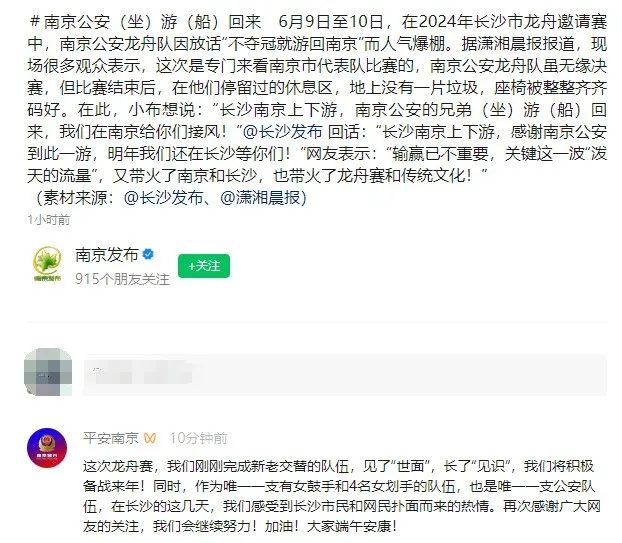Click the divider below the 南京发布 profile
The height and width of the screenshot is (543, 622).
(317, 322)
